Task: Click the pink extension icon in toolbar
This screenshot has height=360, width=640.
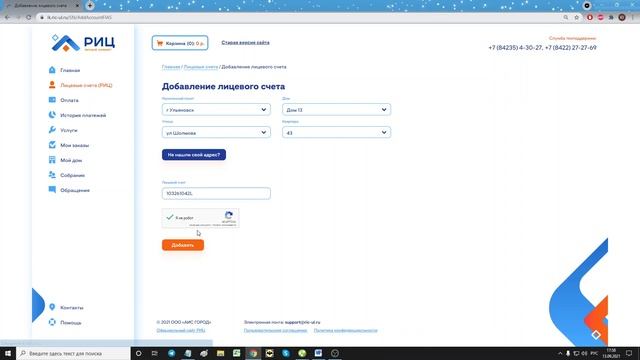Action: point(600,18)
